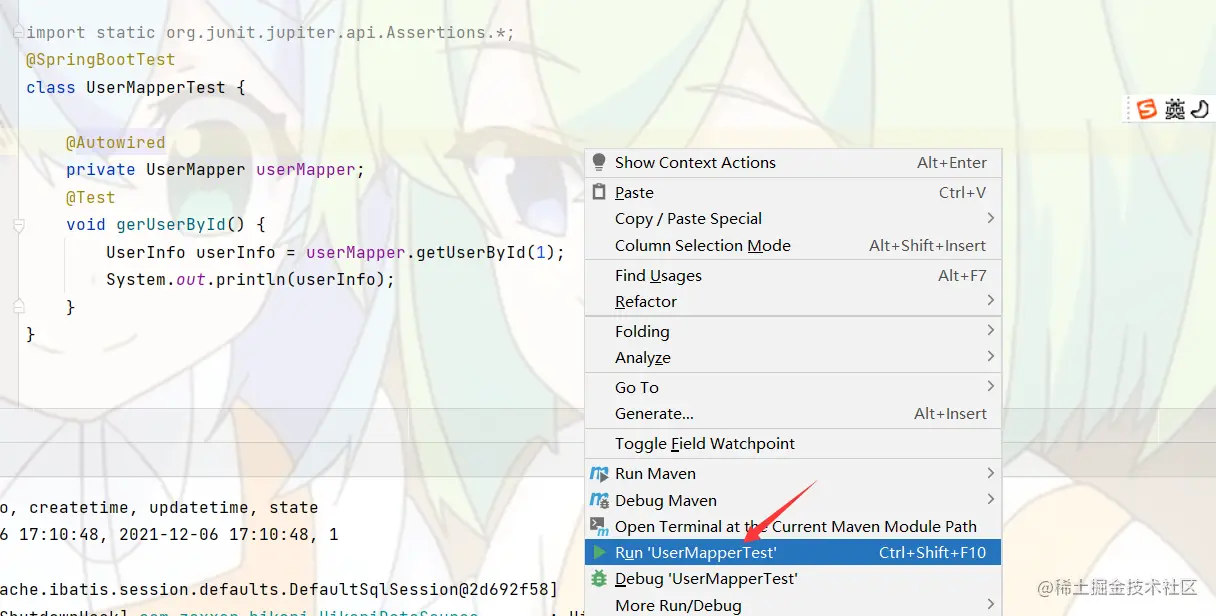
Task: Select Generate... from the context menu
Action: click(x=793, y=413)
